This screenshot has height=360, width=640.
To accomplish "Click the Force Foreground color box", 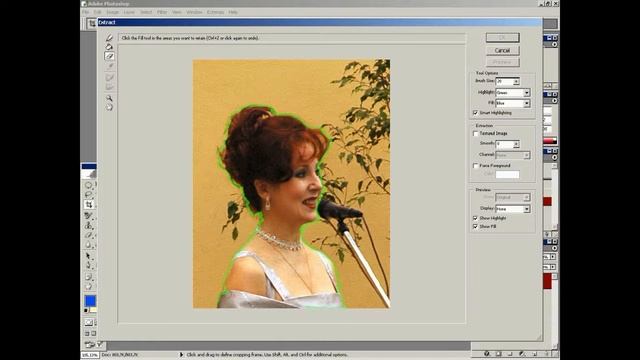I will [507, 175].
